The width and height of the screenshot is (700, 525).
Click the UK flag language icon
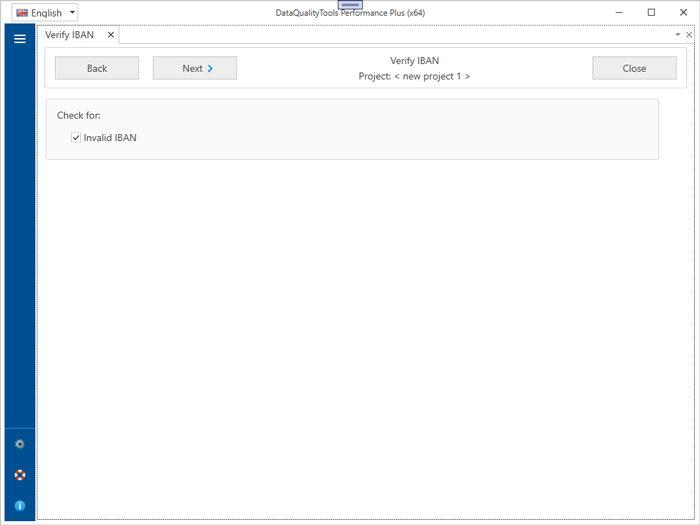[x=22, y=13]
